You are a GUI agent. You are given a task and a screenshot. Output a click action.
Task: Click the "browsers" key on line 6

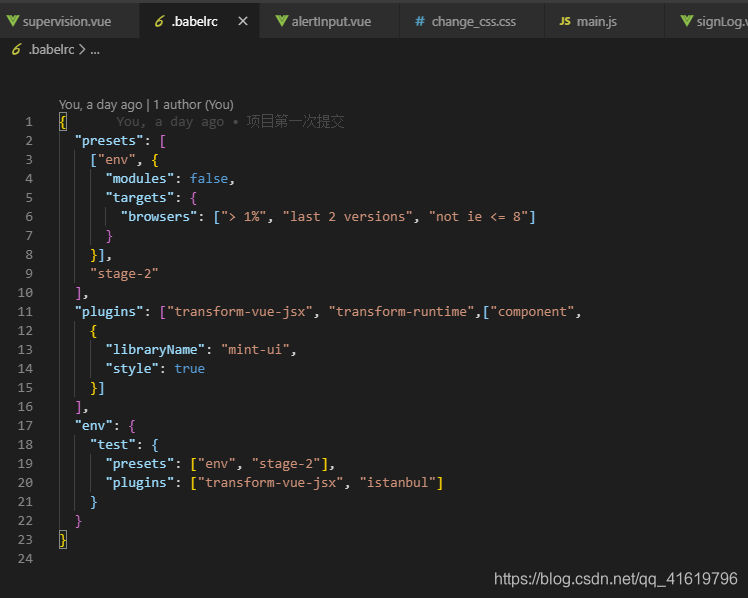coord(159,217)
